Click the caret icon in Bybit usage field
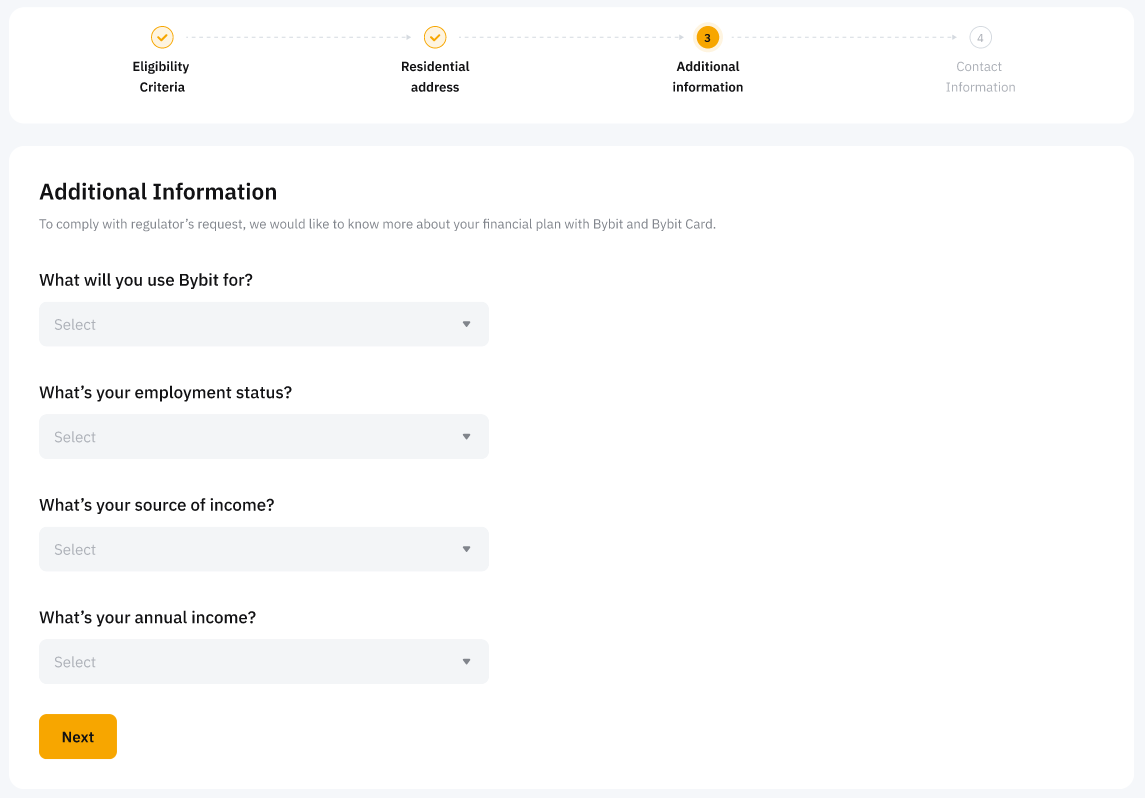This screenshot has height=798, width=1145. (x=466, y=324)
